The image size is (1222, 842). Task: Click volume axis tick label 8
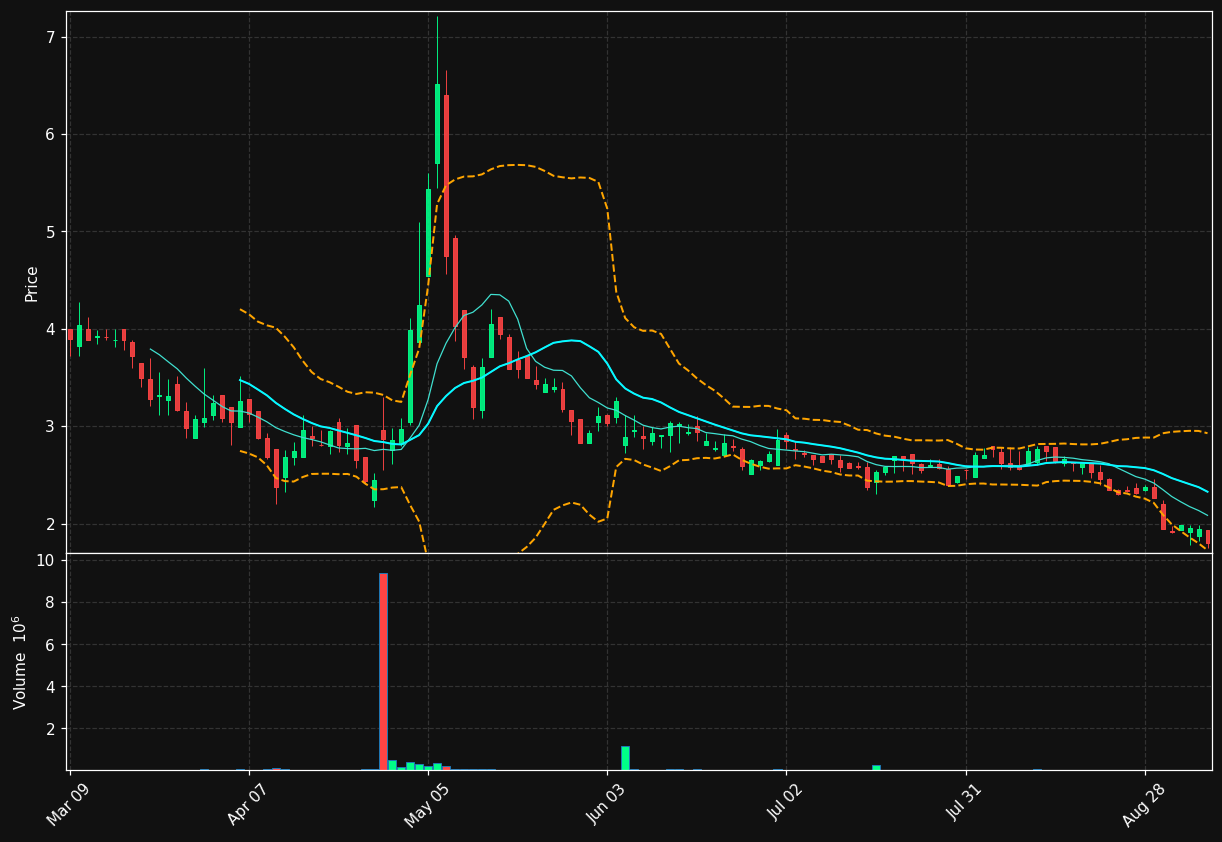coord(51,603)
